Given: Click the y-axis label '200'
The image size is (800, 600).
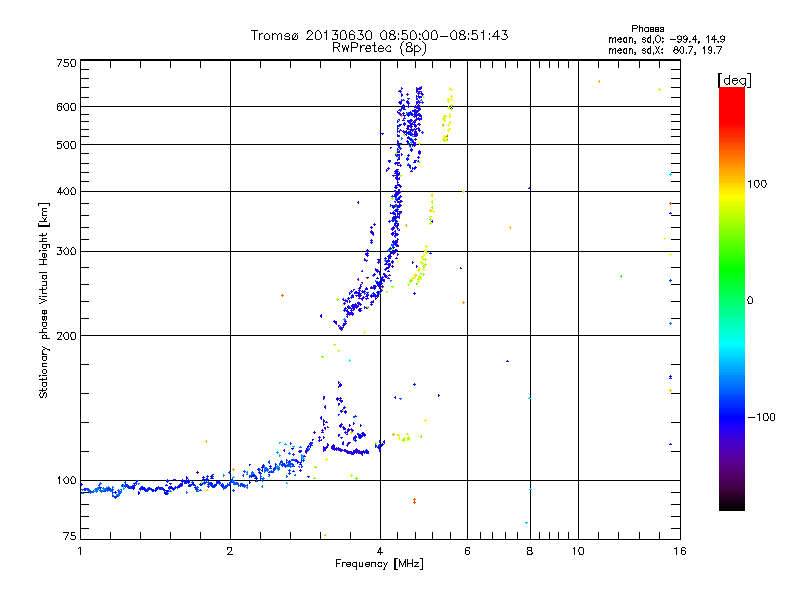Looking at the screenshot, I should pyautogui.click(x=66, y=336).
